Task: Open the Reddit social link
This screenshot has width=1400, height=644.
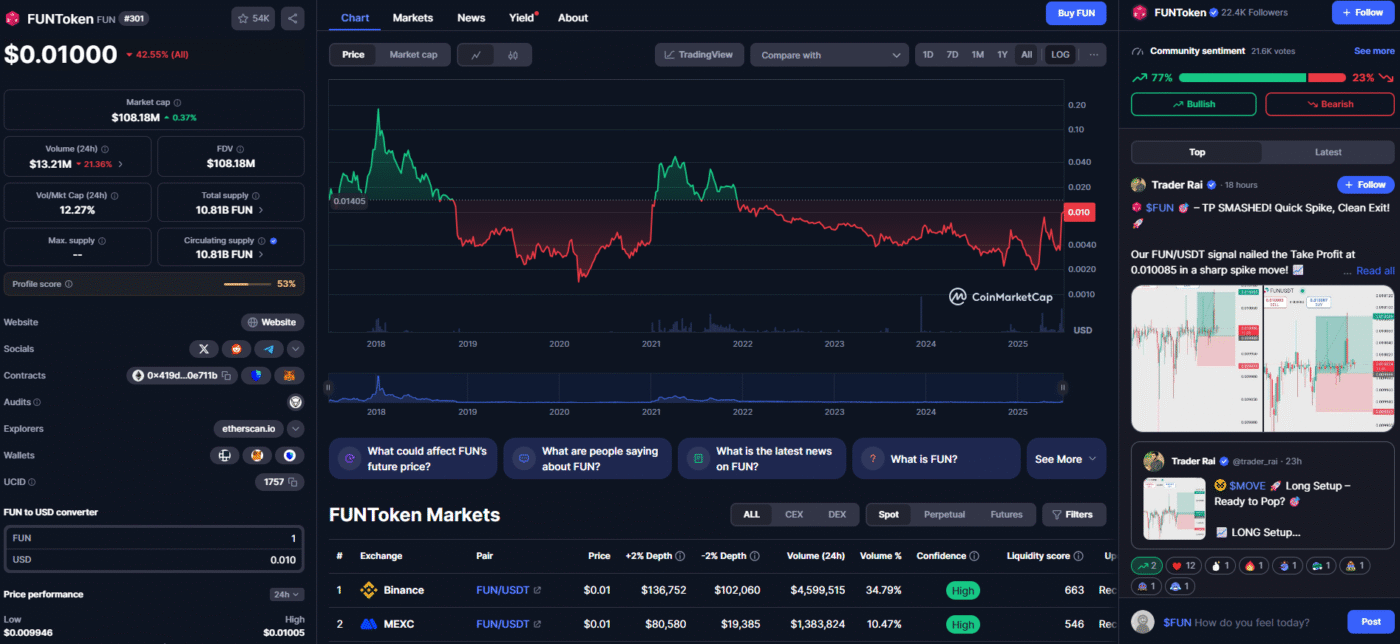Action: pyautogui.click(x=236, y=349)
